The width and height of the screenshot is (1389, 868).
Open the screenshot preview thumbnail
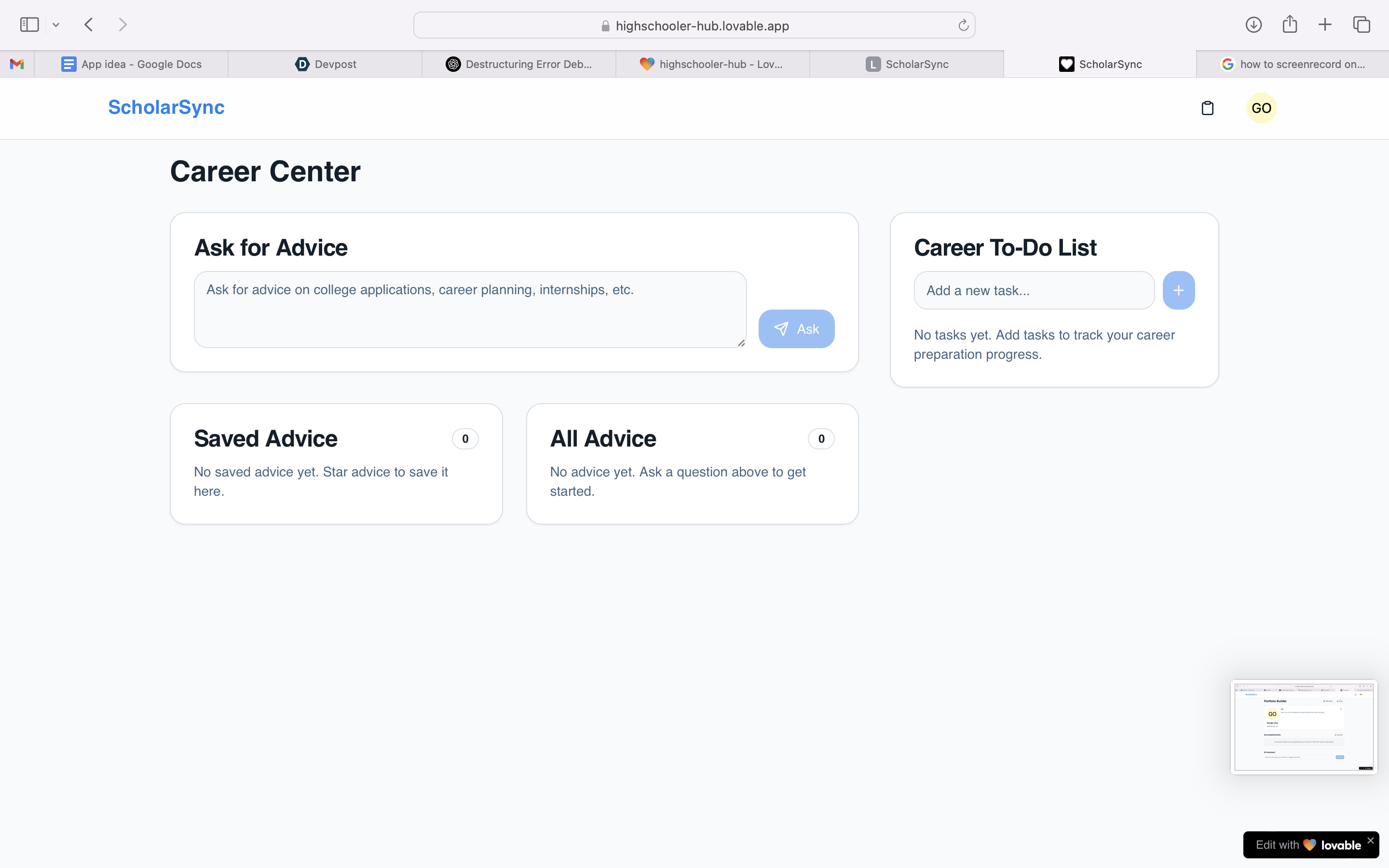coord(1304,727)
